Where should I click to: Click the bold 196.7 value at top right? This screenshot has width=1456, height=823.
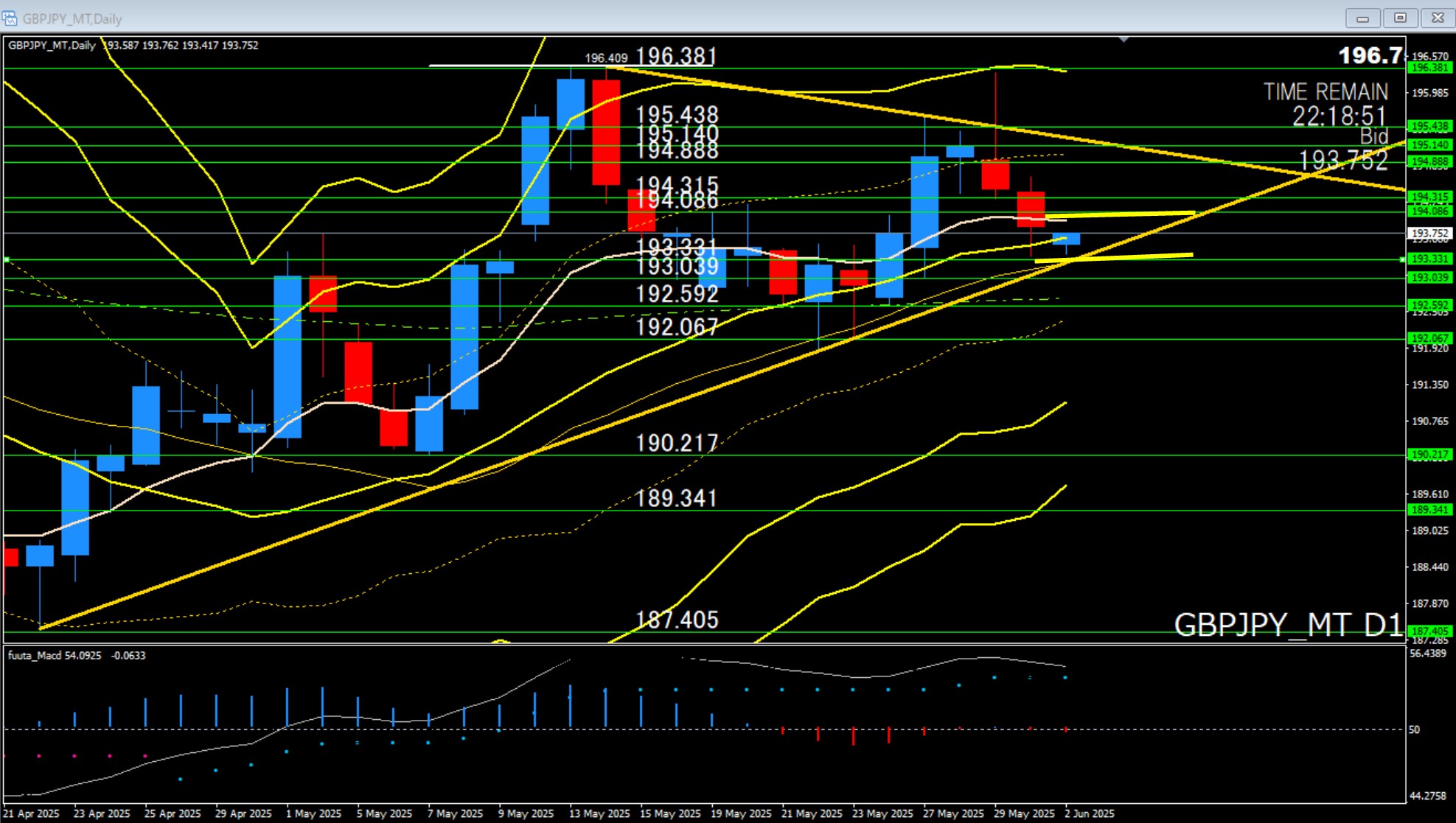tap(1370, 55)
